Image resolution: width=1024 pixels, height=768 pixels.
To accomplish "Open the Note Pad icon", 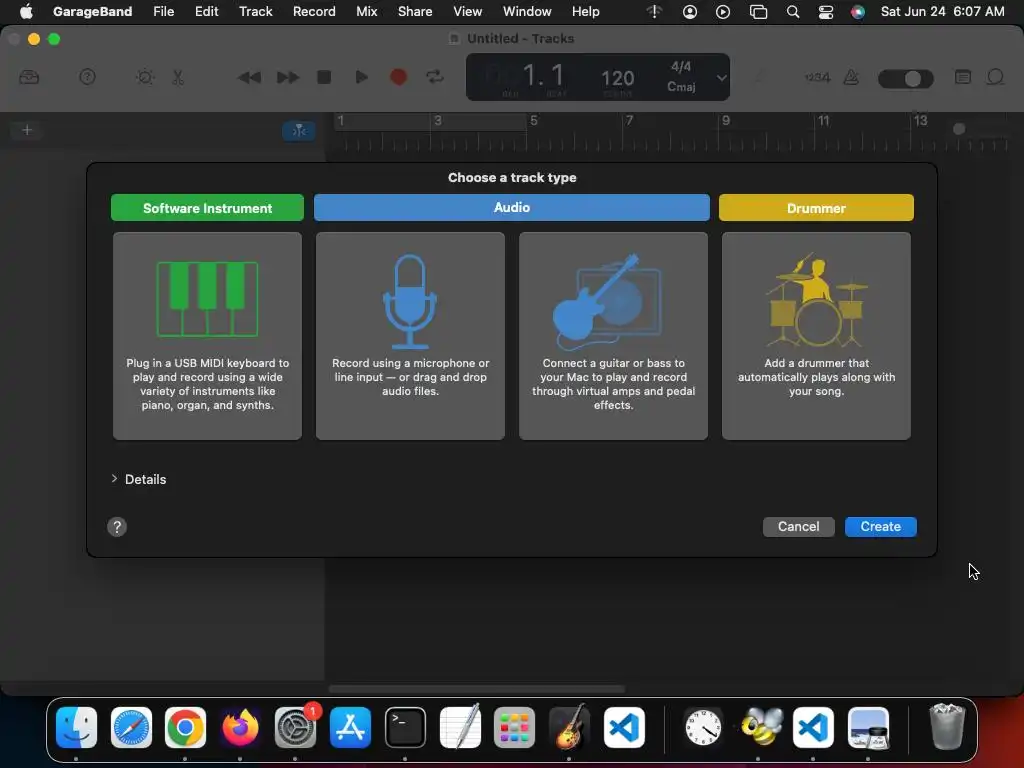I will (963, 77).
